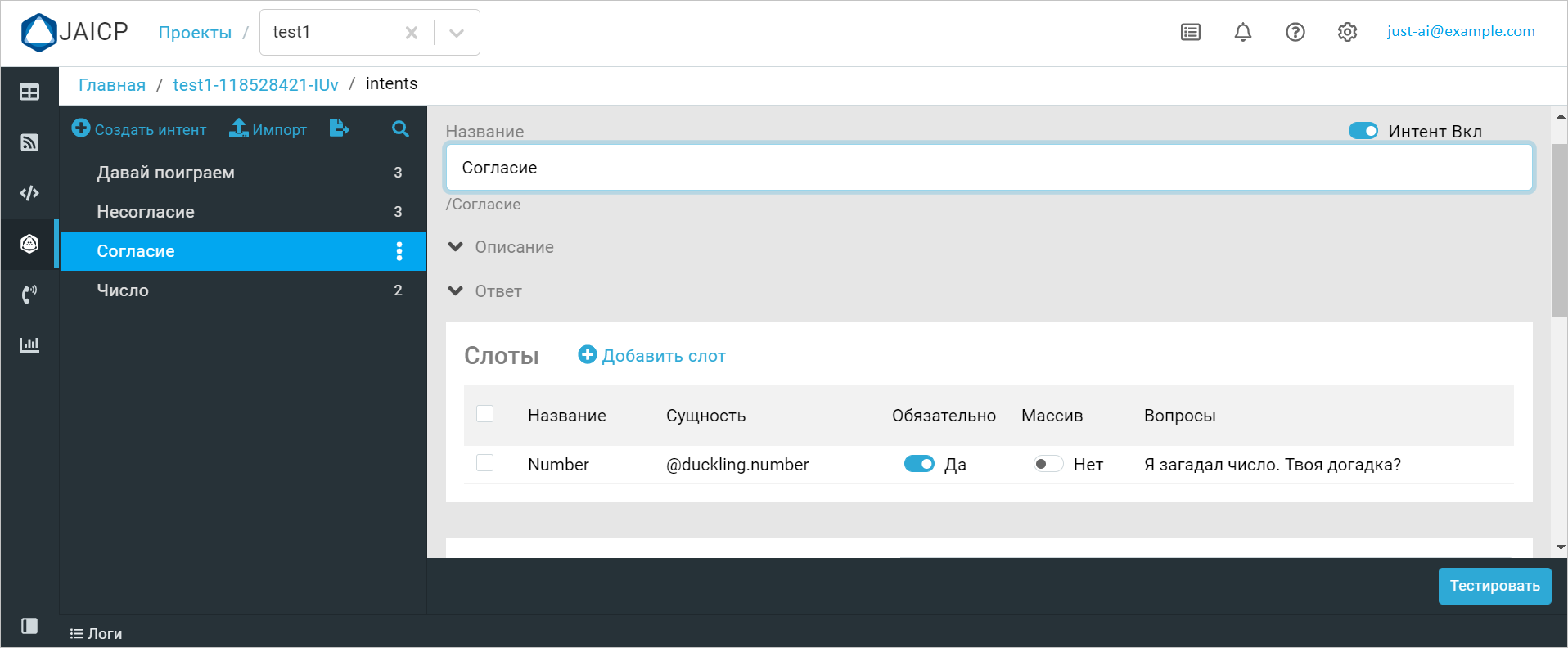Select the Согласие intent

[x=243, y=251]
